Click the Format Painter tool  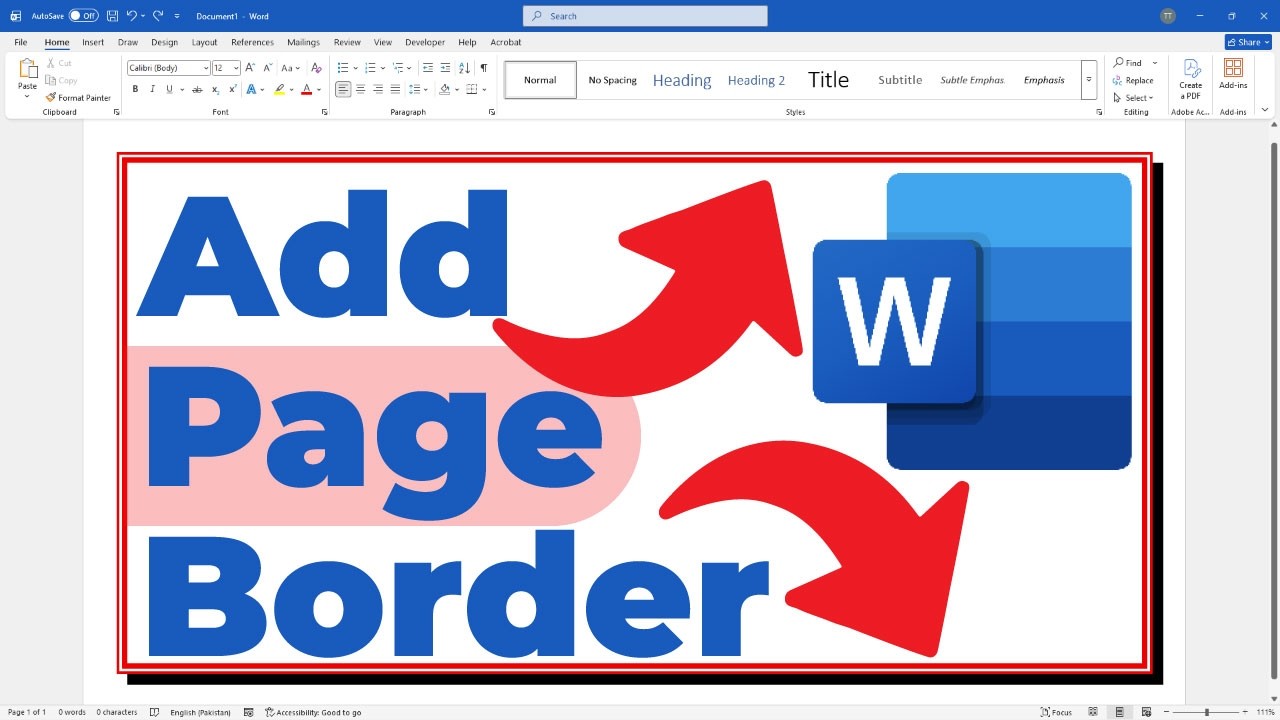(78, 98)
